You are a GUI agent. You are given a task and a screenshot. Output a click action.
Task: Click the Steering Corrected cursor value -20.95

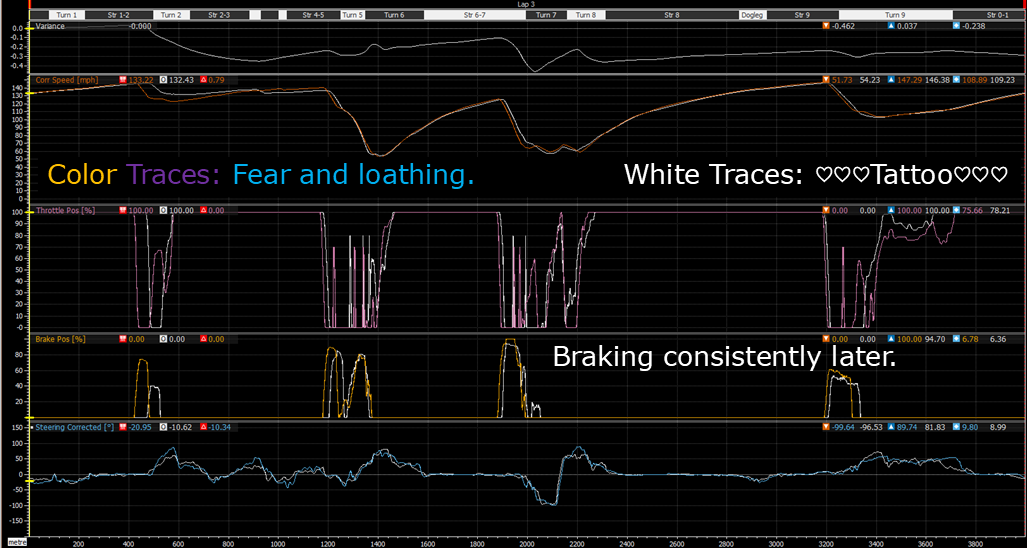141,427
